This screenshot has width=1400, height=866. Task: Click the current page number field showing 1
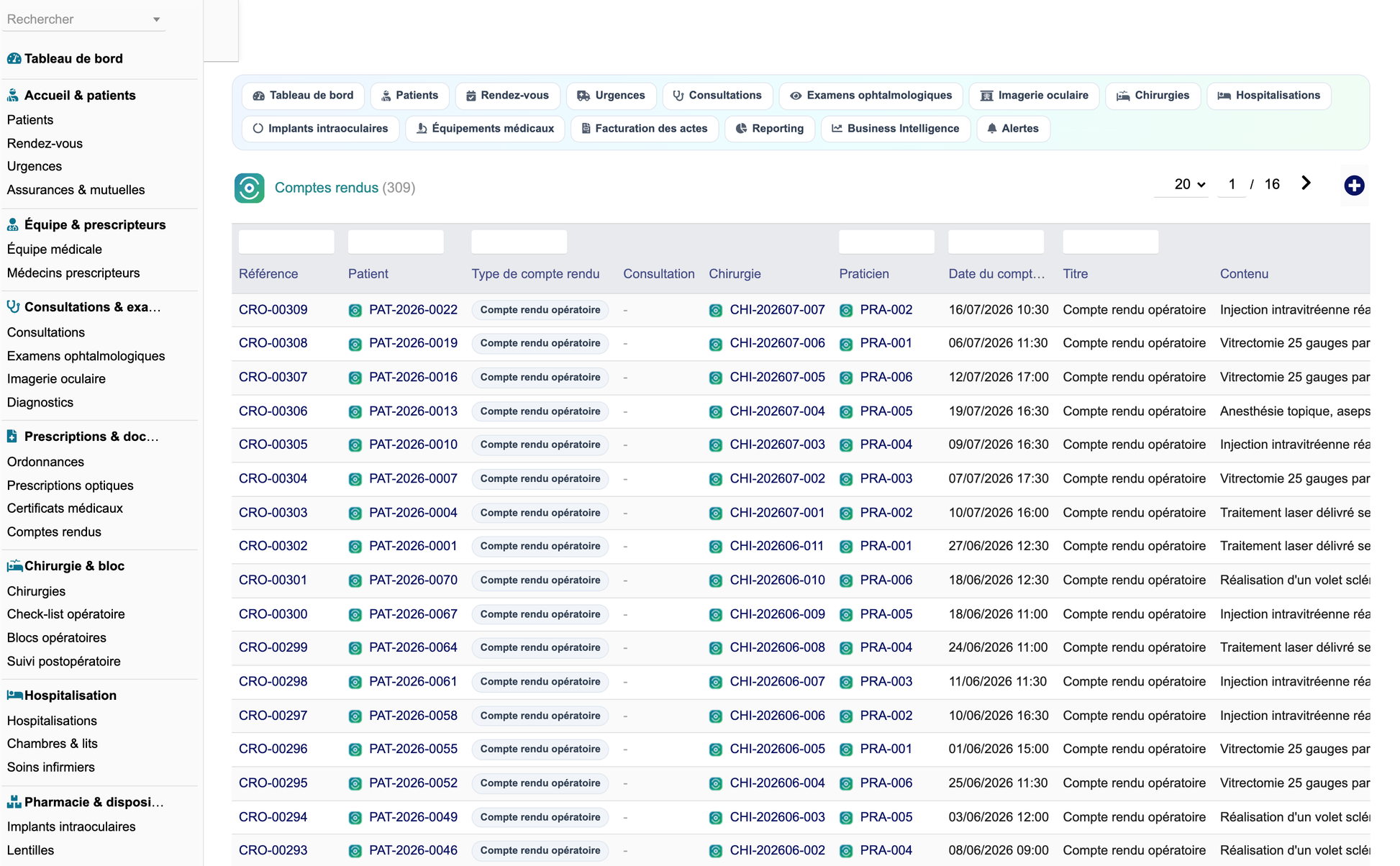(1232, 184)
